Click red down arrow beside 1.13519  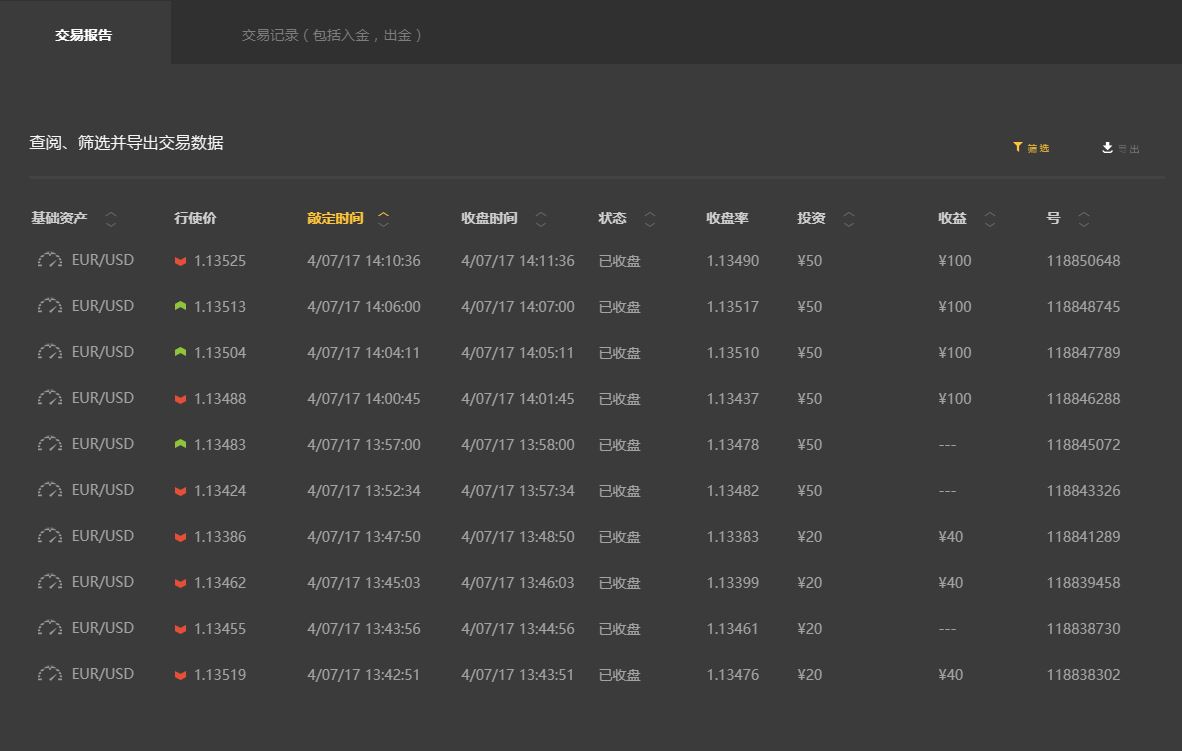180,675
